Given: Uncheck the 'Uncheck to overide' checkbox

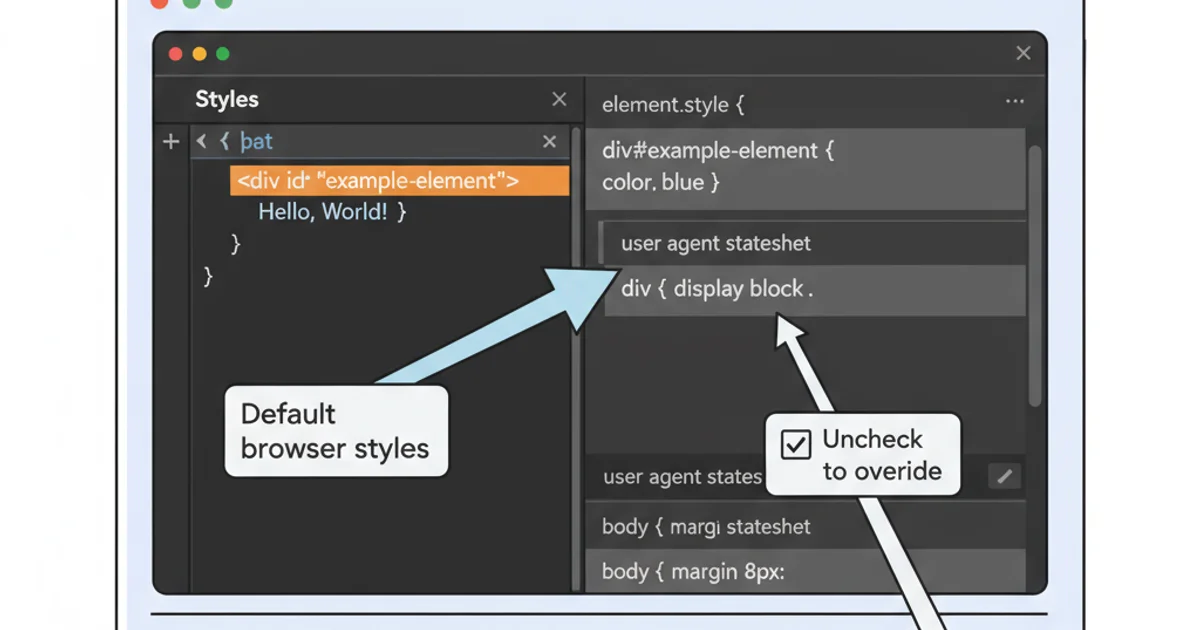Looking at the screenshot, I should (x=795, y=446).
